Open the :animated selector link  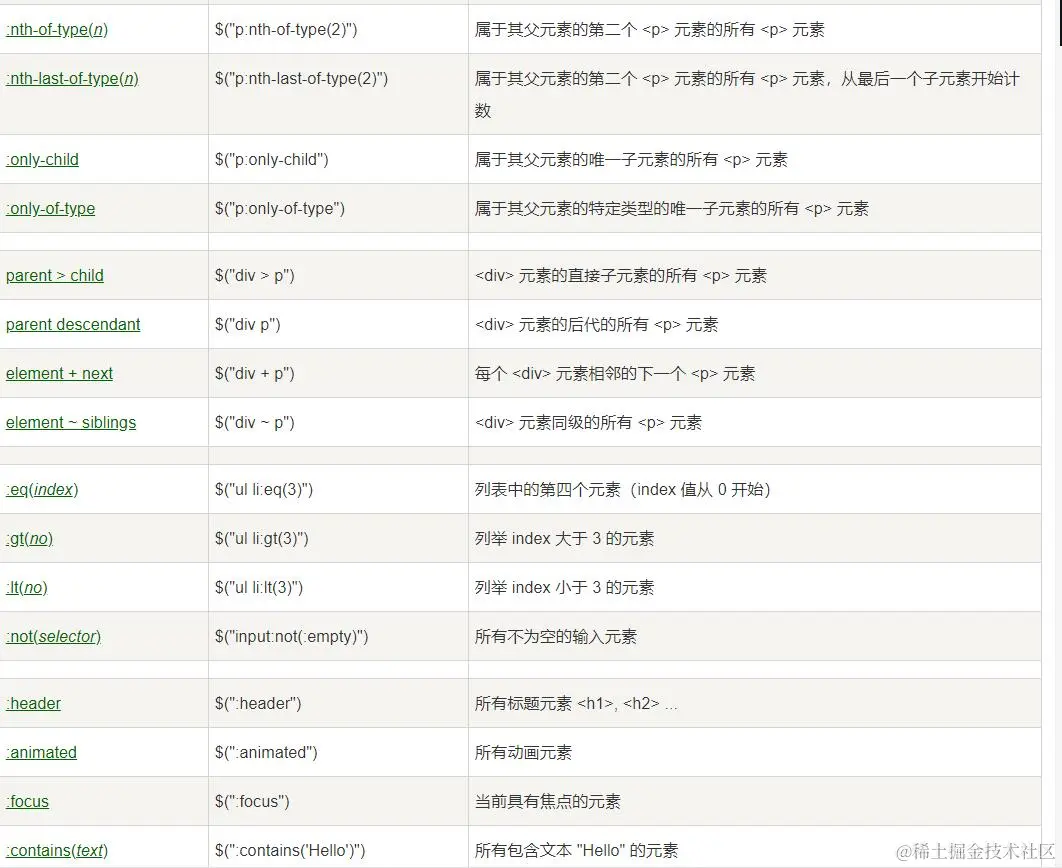[x=41, y=752]
